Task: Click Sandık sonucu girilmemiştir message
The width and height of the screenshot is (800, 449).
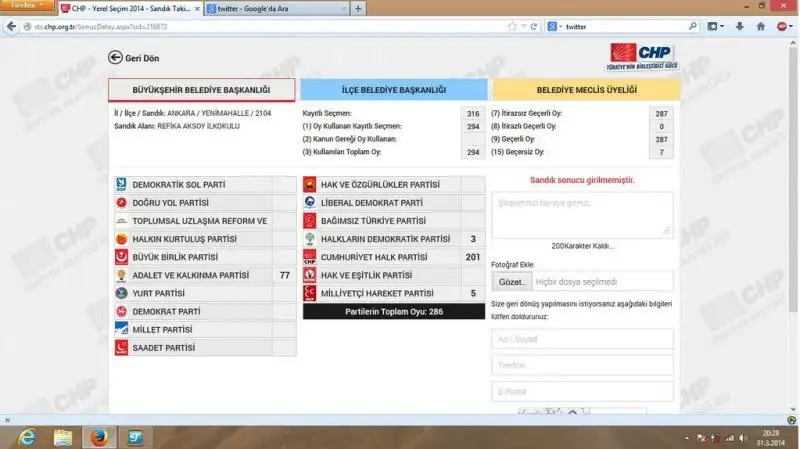Action: click(582, 180)
